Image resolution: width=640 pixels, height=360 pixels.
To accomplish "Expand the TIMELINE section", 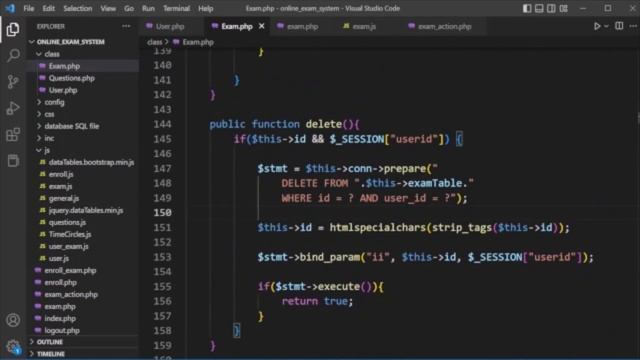I will click(51, 354).
